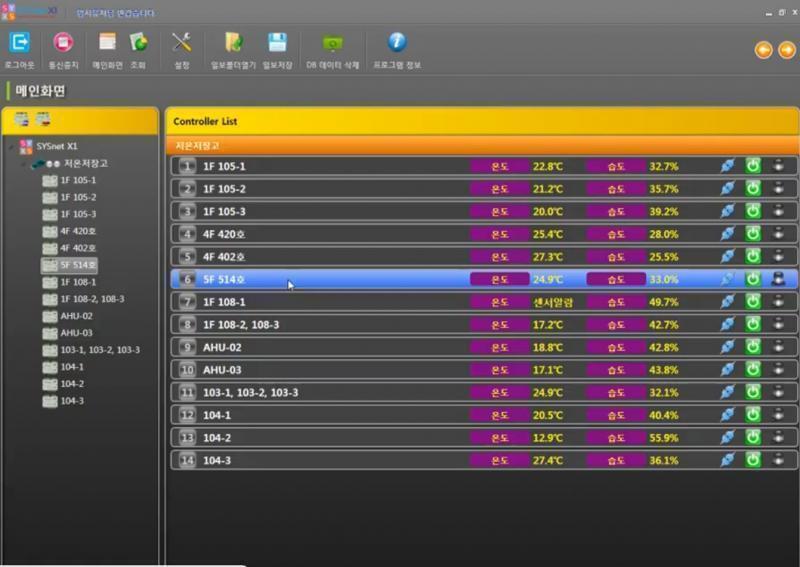The image size is (800, 567).
Task: Click the 온도 label in 104-1 row
Action: pyautogui.click(x=499, y=415)
